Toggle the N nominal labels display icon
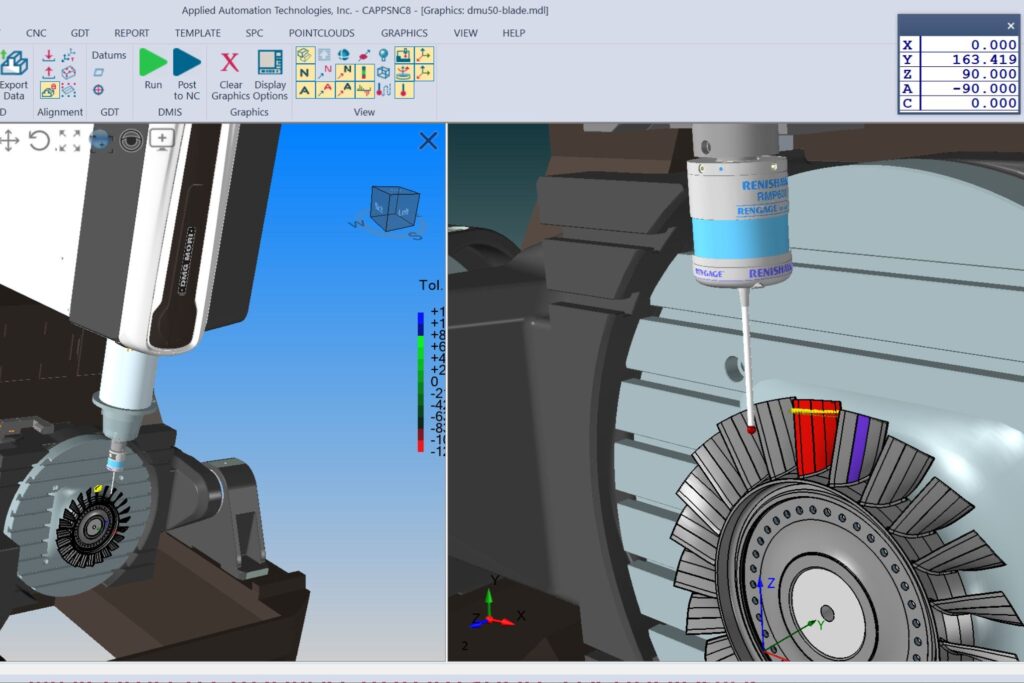This screenshot has width=1024, height=683. tap(305, 72)
